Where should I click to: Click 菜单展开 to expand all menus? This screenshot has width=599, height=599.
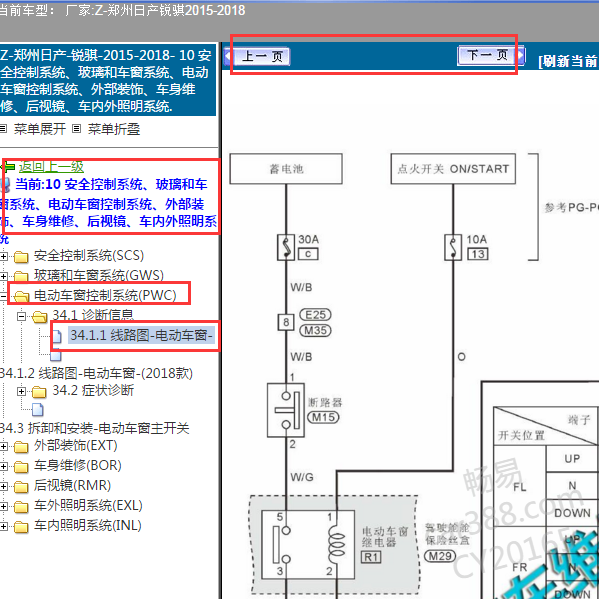(x=40, y=129)
